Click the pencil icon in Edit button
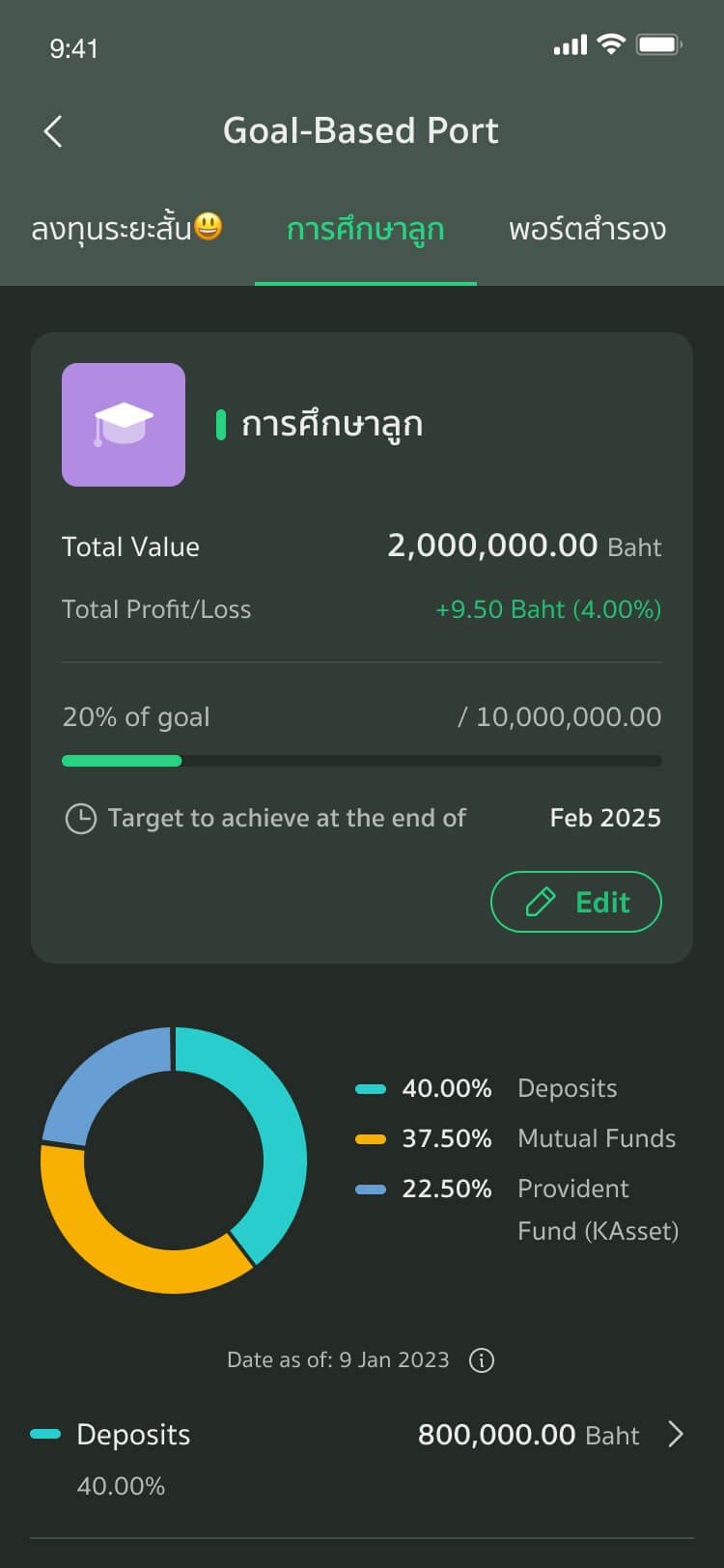The width and height of the screenshot is (724, 1568). pos(541,902)
